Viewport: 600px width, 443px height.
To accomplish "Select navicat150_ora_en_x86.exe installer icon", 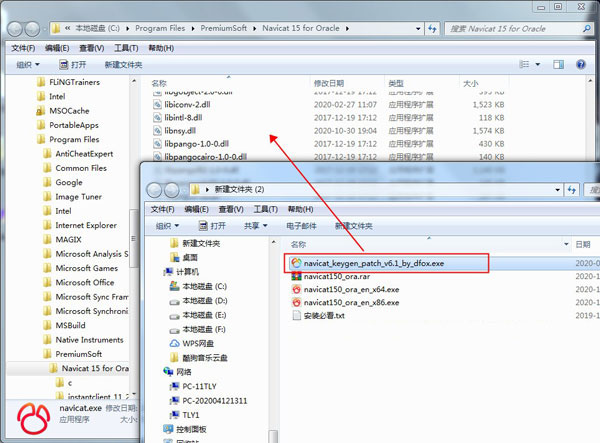I will tap(296, 303).
